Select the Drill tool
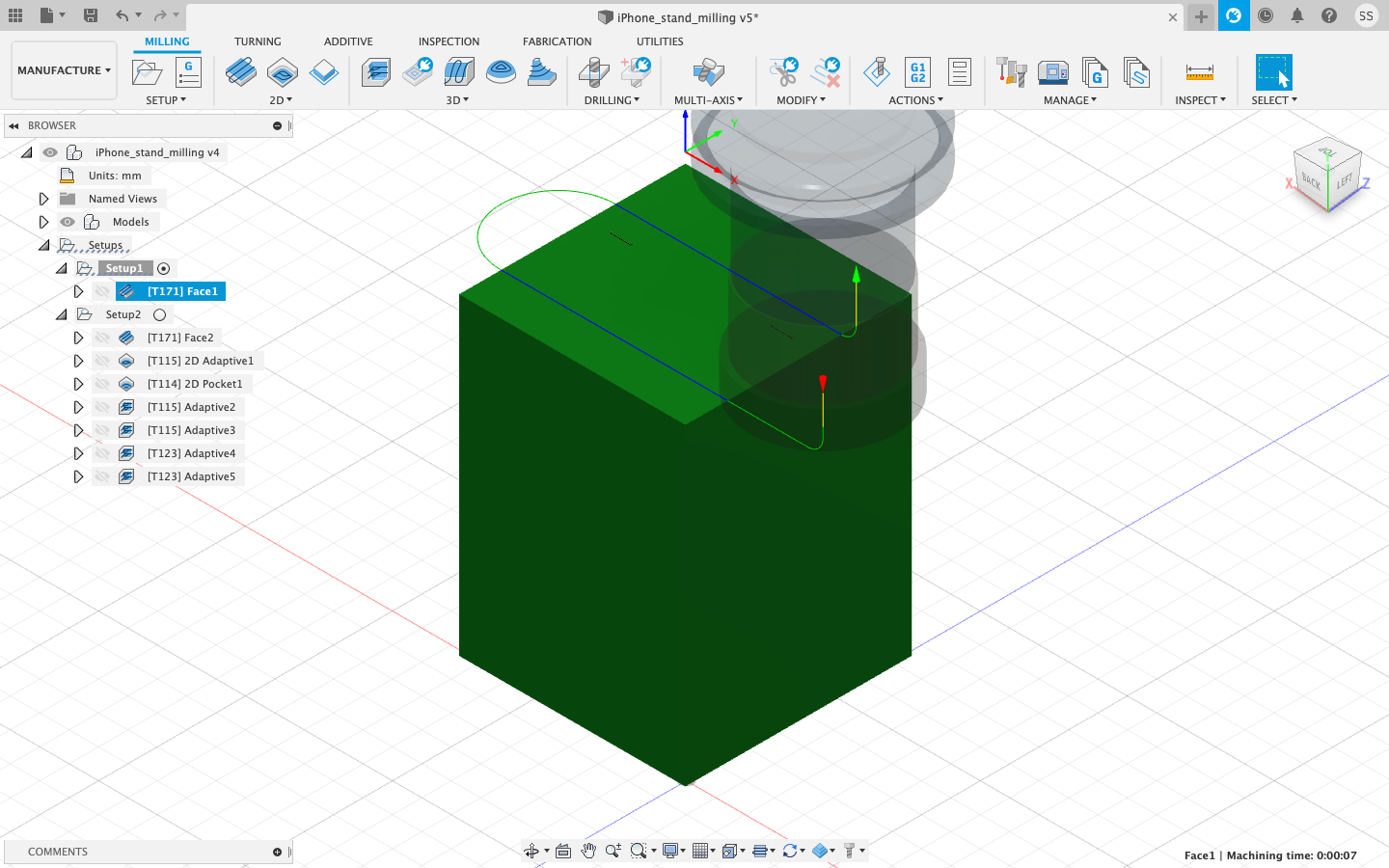 594,72
